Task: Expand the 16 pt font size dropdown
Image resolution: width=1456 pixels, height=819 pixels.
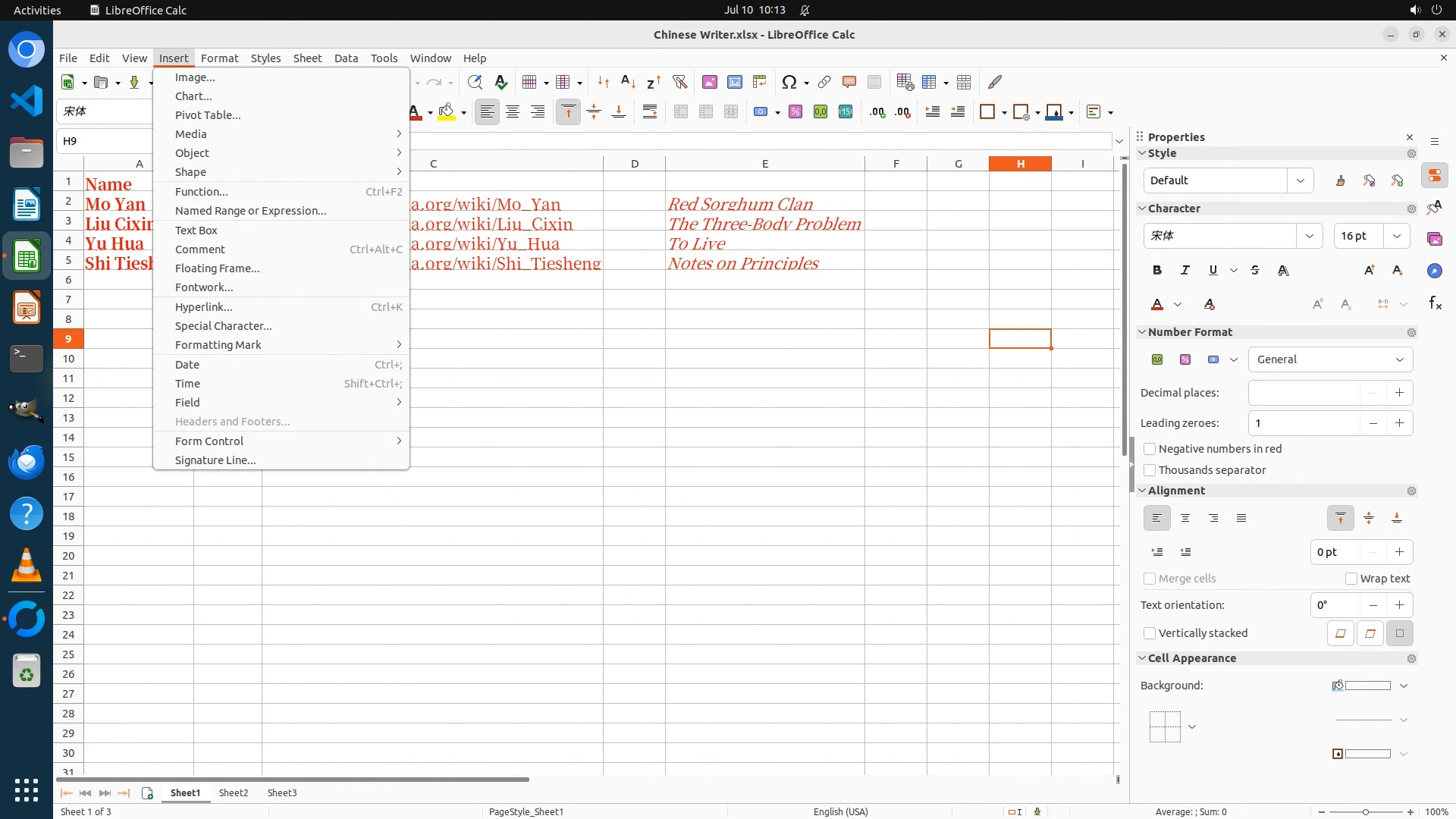Action: [x=1397, y=236]
